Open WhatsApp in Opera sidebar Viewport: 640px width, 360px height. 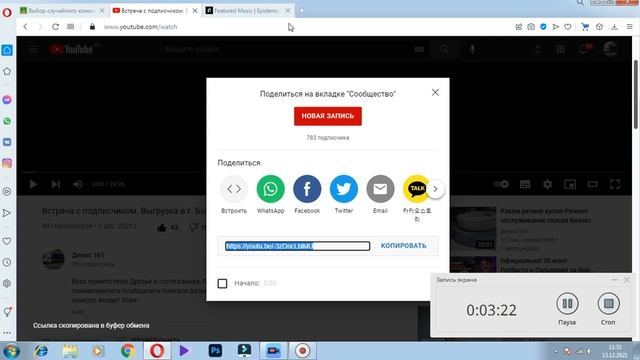[7, 121]
